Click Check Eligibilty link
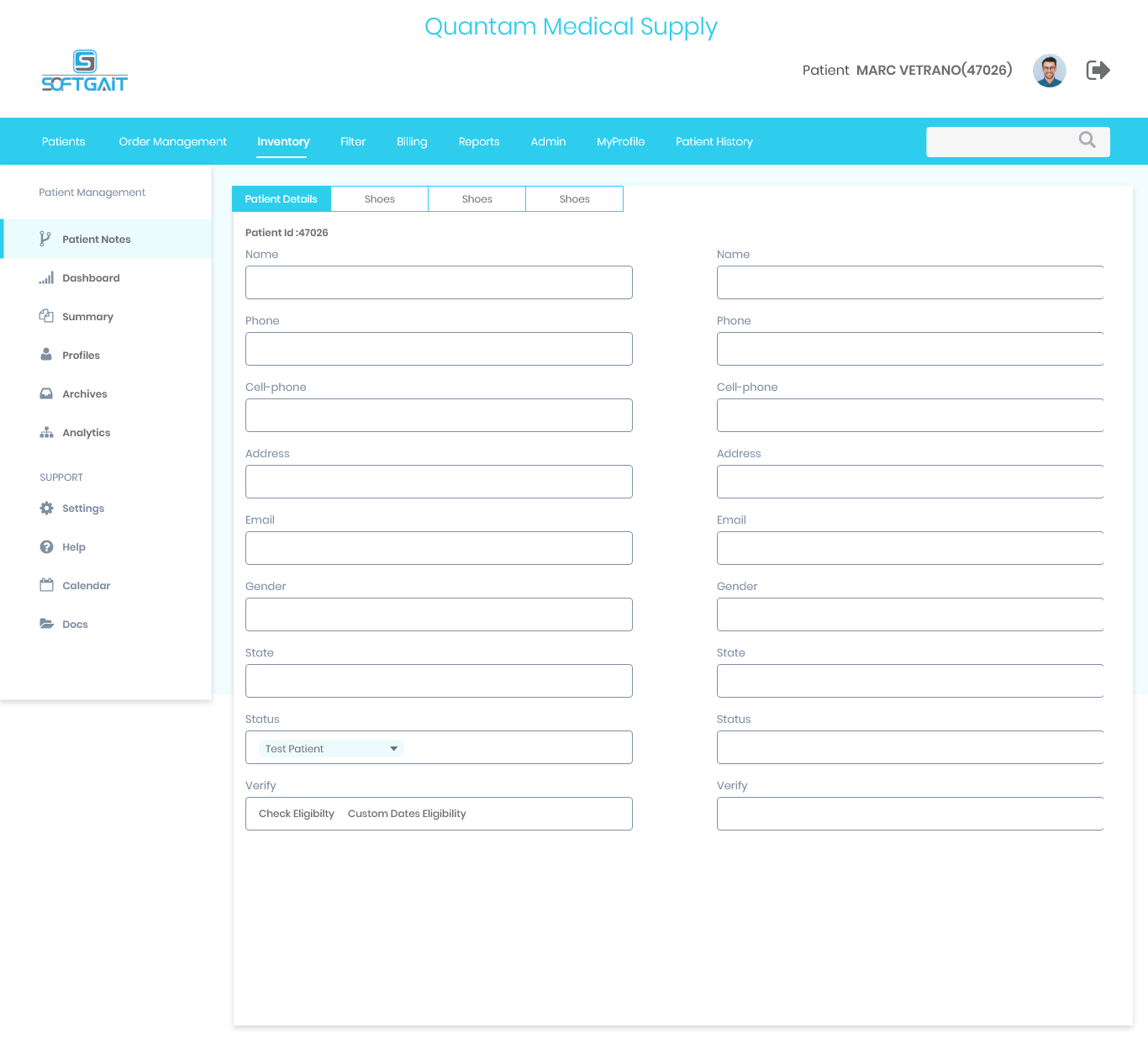Screen dimensions: 1148x1060 pyautogui.click(x=297, y=814)
